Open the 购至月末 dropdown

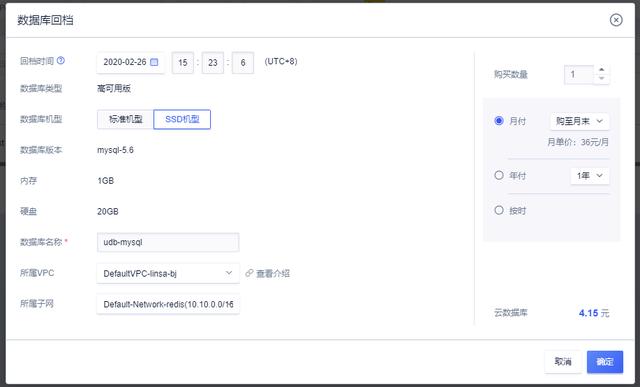[580, 121]
